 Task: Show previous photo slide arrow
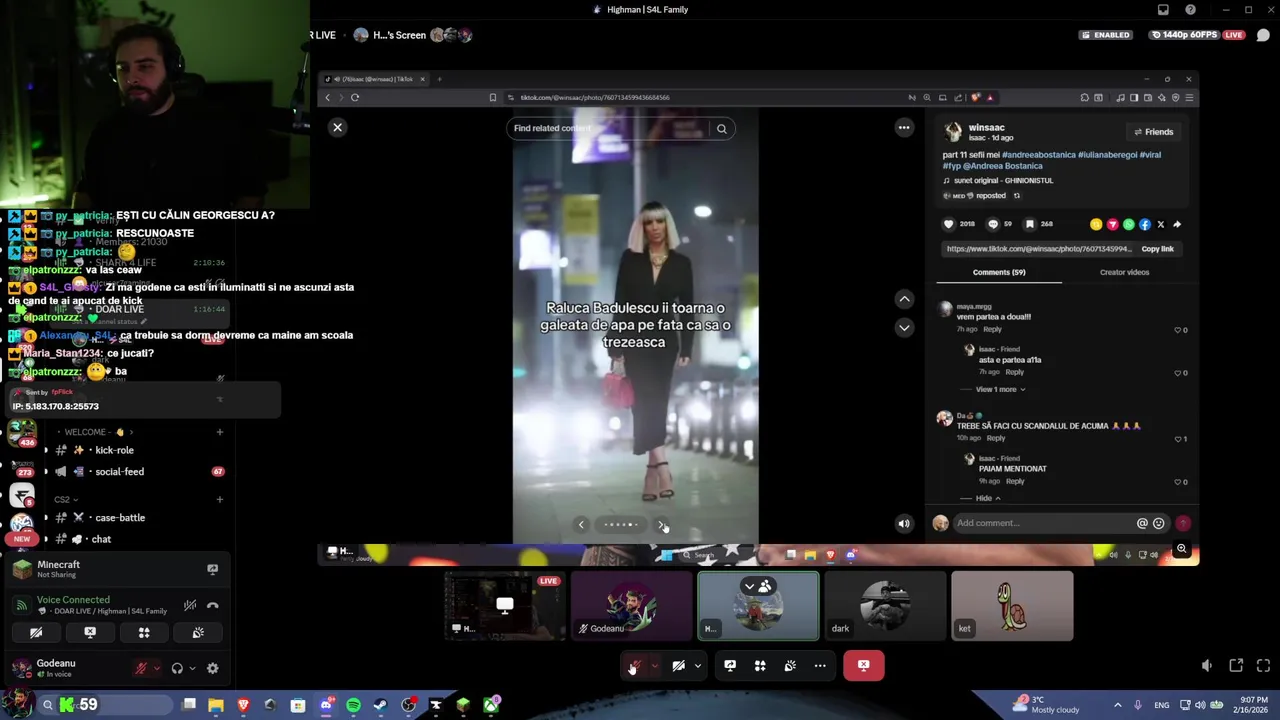(x=581, y=524)
